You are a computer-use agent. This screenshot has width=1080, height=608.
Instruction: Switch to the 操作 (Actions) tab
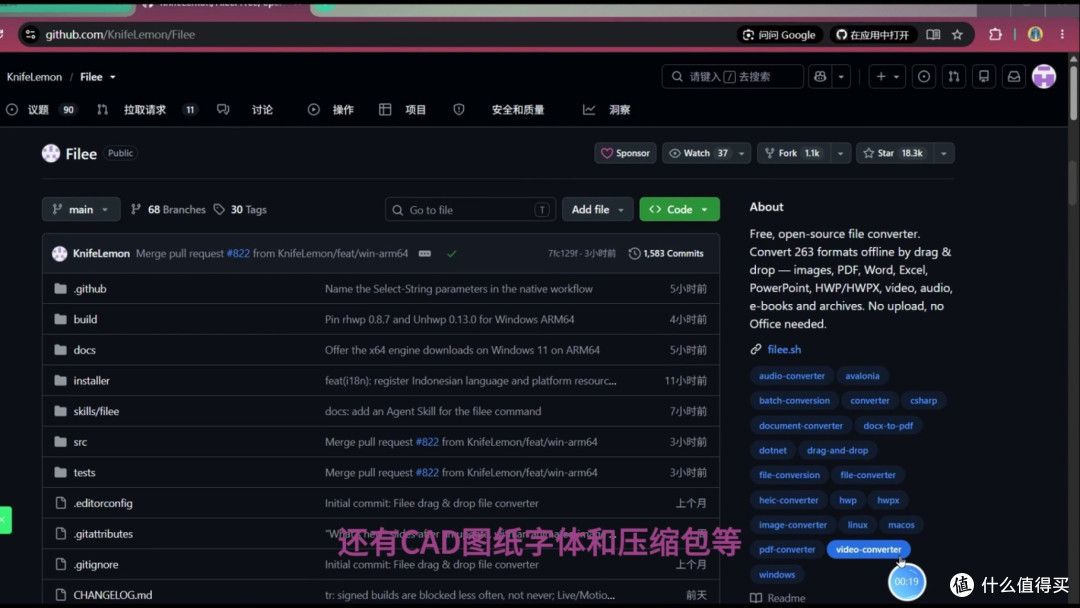tap(331, 109)
